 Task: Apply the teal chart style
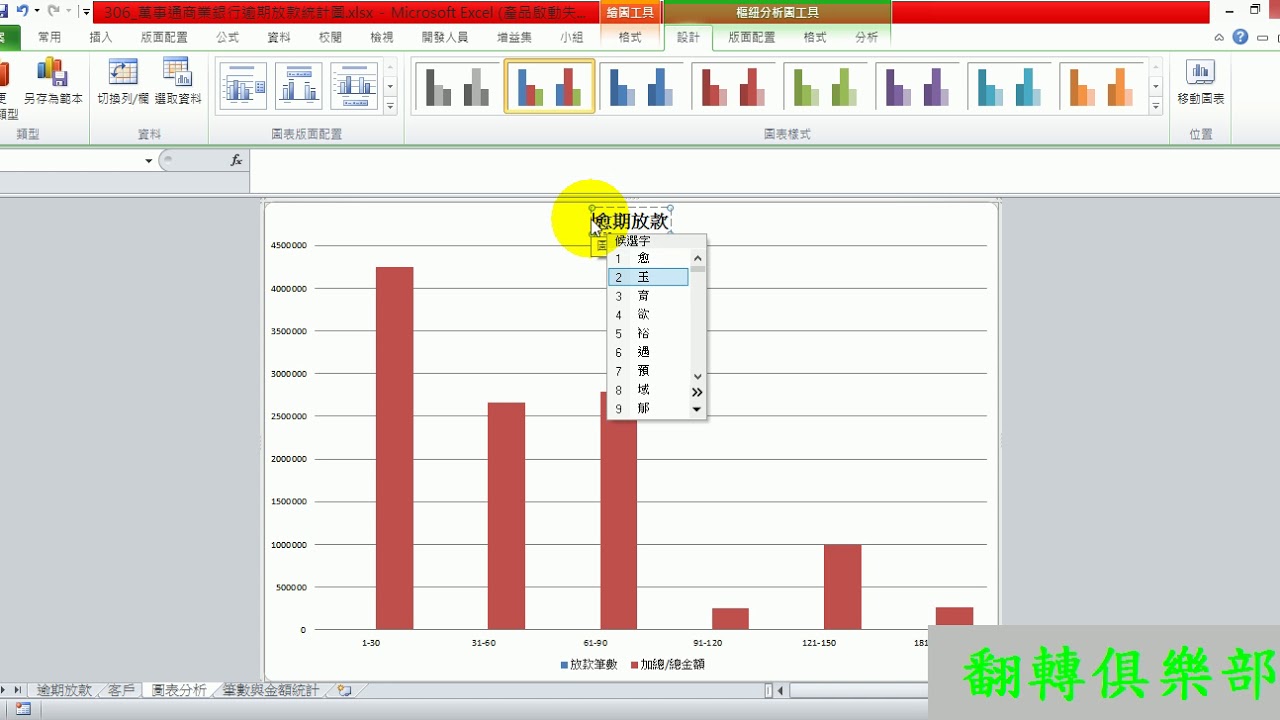pos(1009,87)
